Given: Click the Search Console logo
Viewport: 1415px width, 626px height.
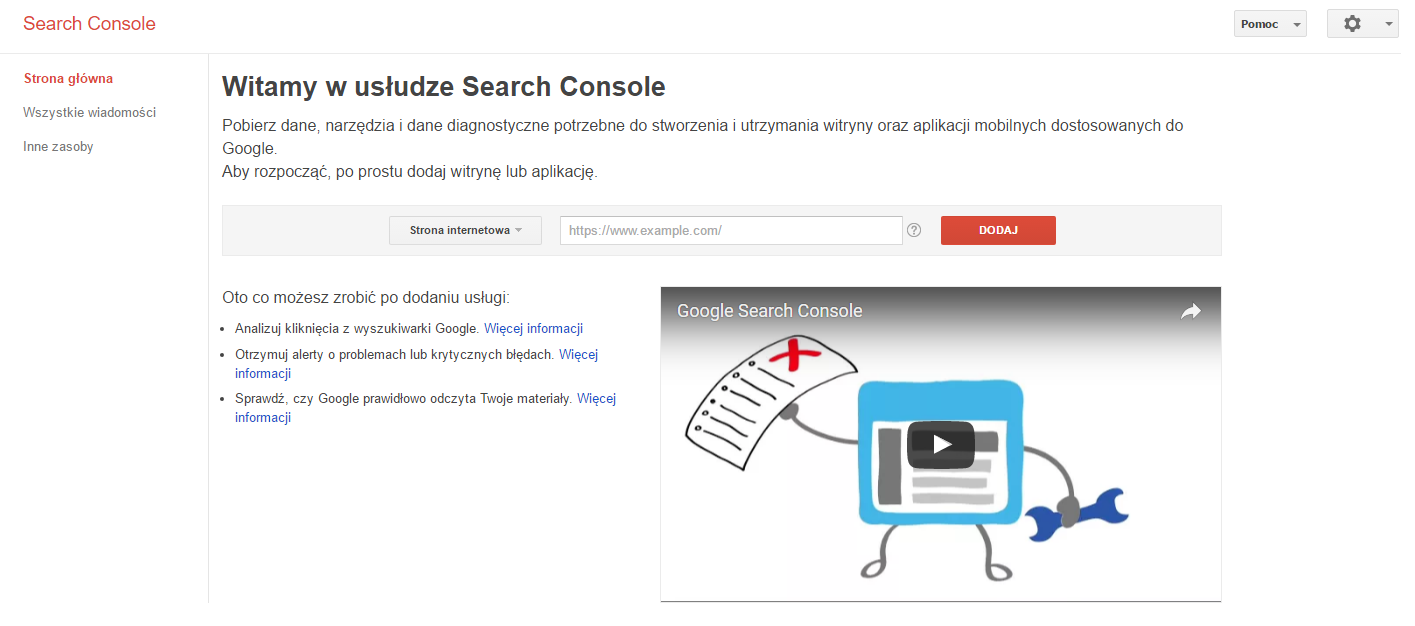Looking at the screenshot, I should pos(89,24).
